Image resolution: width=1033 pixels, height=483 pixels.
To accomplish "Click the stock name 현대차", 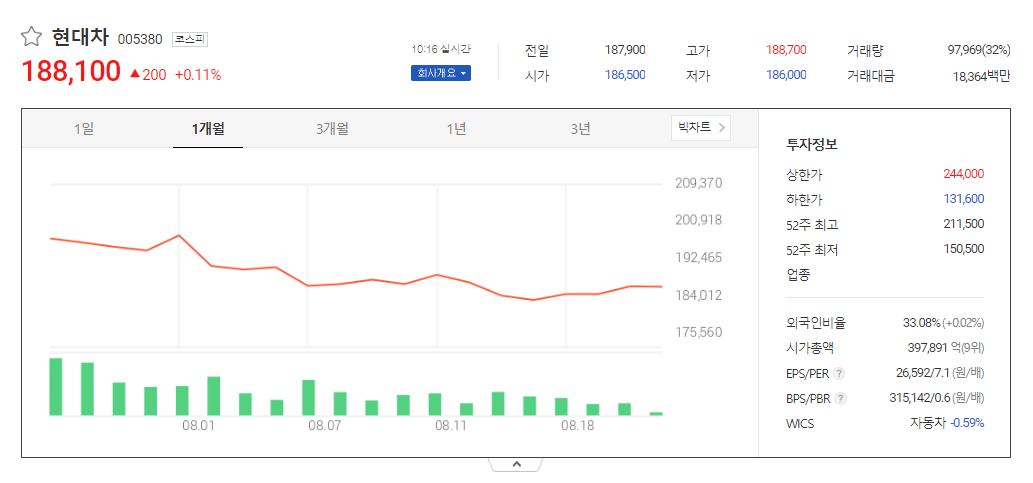I will click(80, 38).
